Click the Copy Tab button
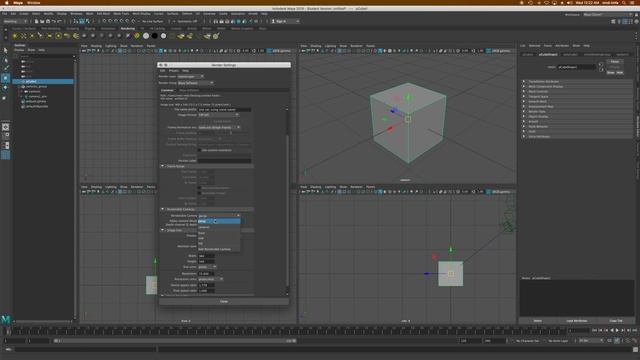Screen dimensions: 640x360 click(616, 321)
